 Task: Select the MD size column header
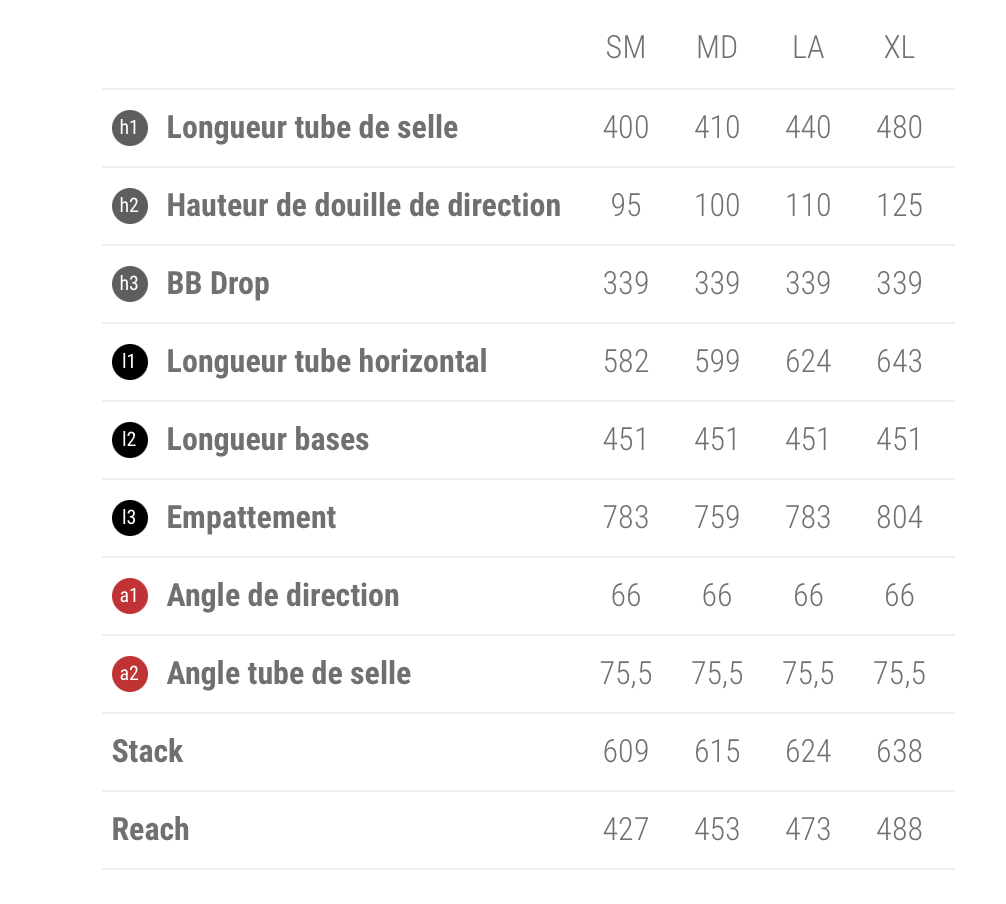click(717, 48)
